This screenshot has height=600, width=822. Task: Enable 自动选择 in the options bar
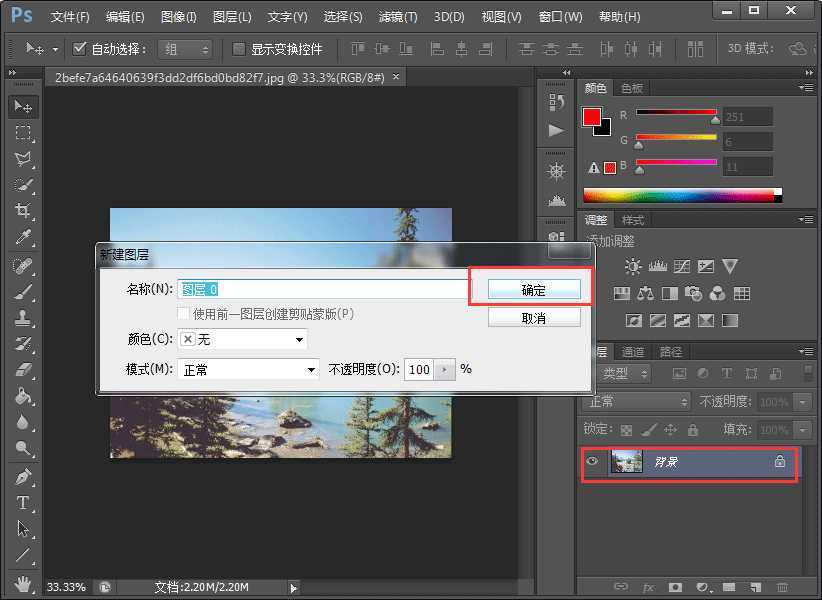(x=78, y=47)
